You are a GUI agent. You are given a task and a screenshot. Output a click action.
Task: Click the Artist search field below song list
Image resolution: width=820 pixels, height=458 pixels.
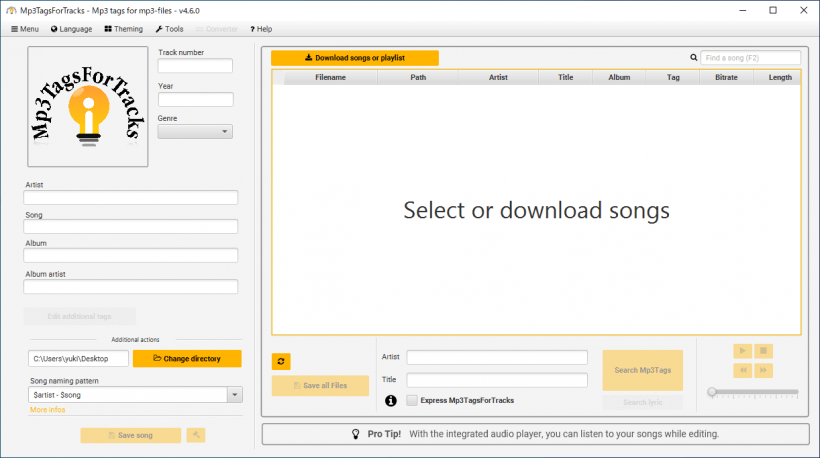(497, 358)
